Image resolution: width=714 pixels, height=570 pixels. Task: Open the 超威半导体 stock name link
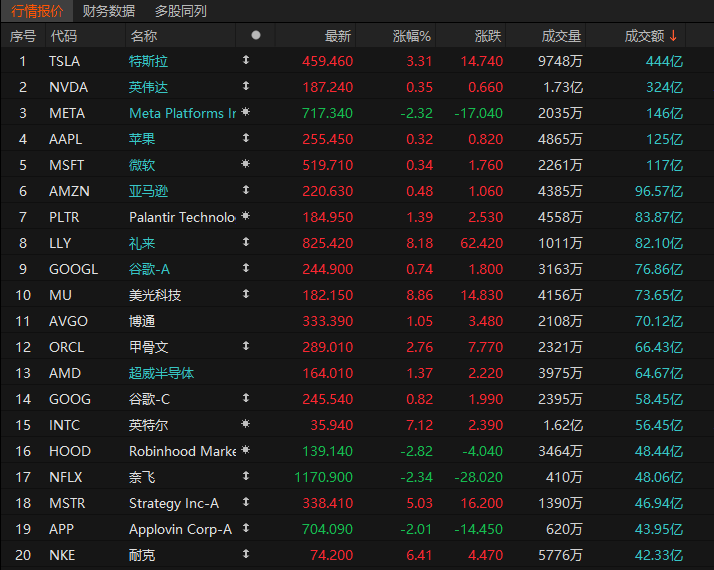(161, 373)
